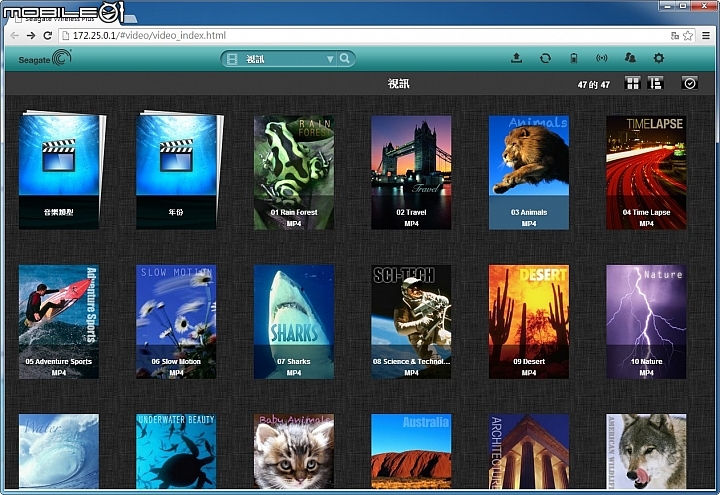The height and width of the screenshot is (495, 720).
Task: Open the Baby Animals video thumbnail
Action: 294,451
